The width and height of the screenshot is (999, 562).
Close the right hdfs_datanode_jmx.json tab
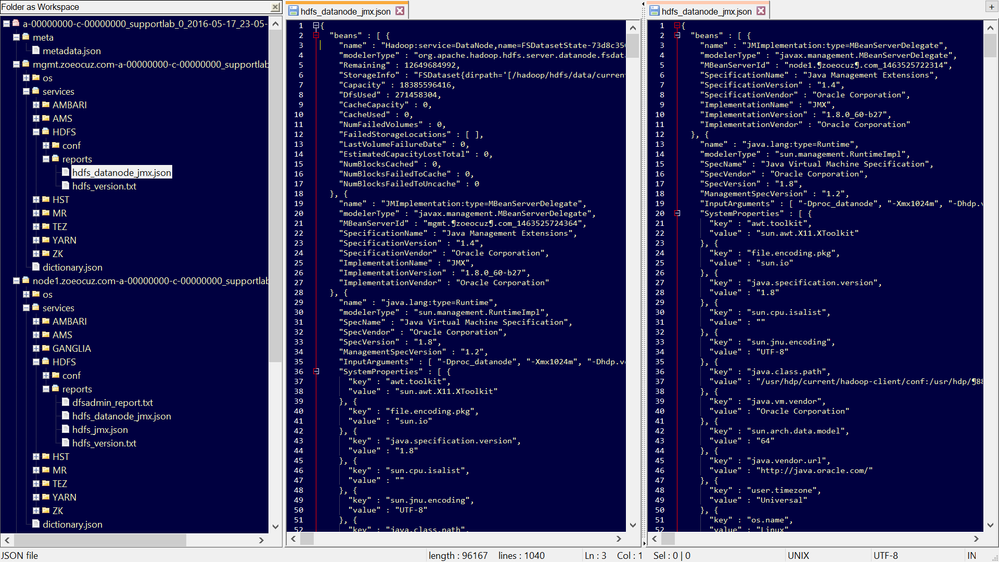pyautogui.click(x=761, y=11)
